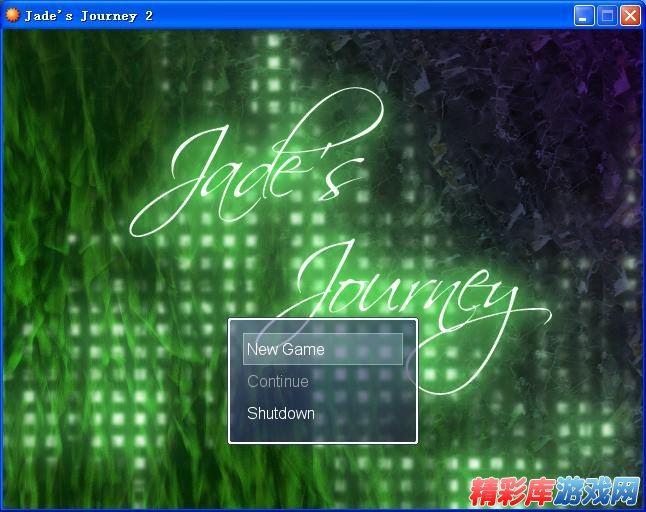Click the top border of the menu box
The height and width of the screenshot is (512, 646).
coord(322,319)
